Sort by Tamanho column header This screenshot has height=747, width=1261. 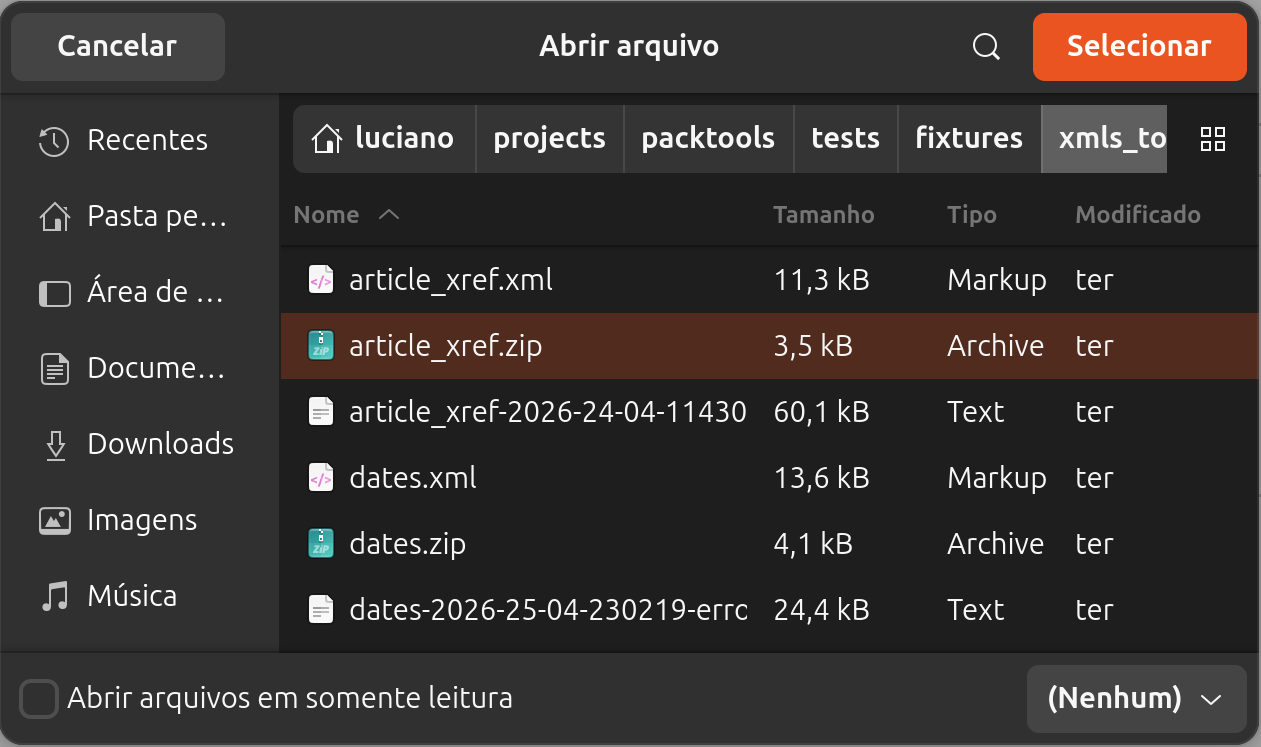(824, 215)
